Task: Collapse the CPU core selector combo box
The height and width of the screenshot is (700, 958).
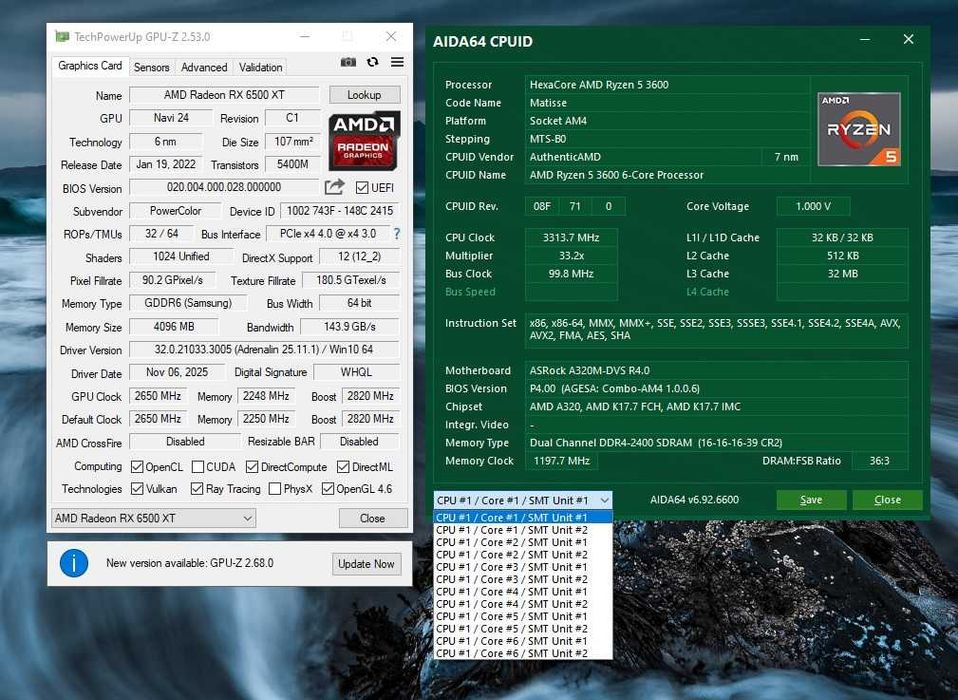Action: point(523,500)
